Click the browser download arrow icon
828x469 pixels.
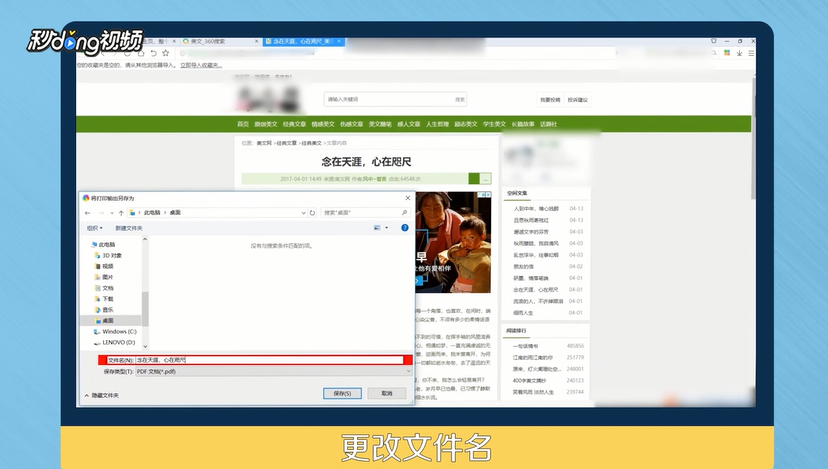coord(739,53)
